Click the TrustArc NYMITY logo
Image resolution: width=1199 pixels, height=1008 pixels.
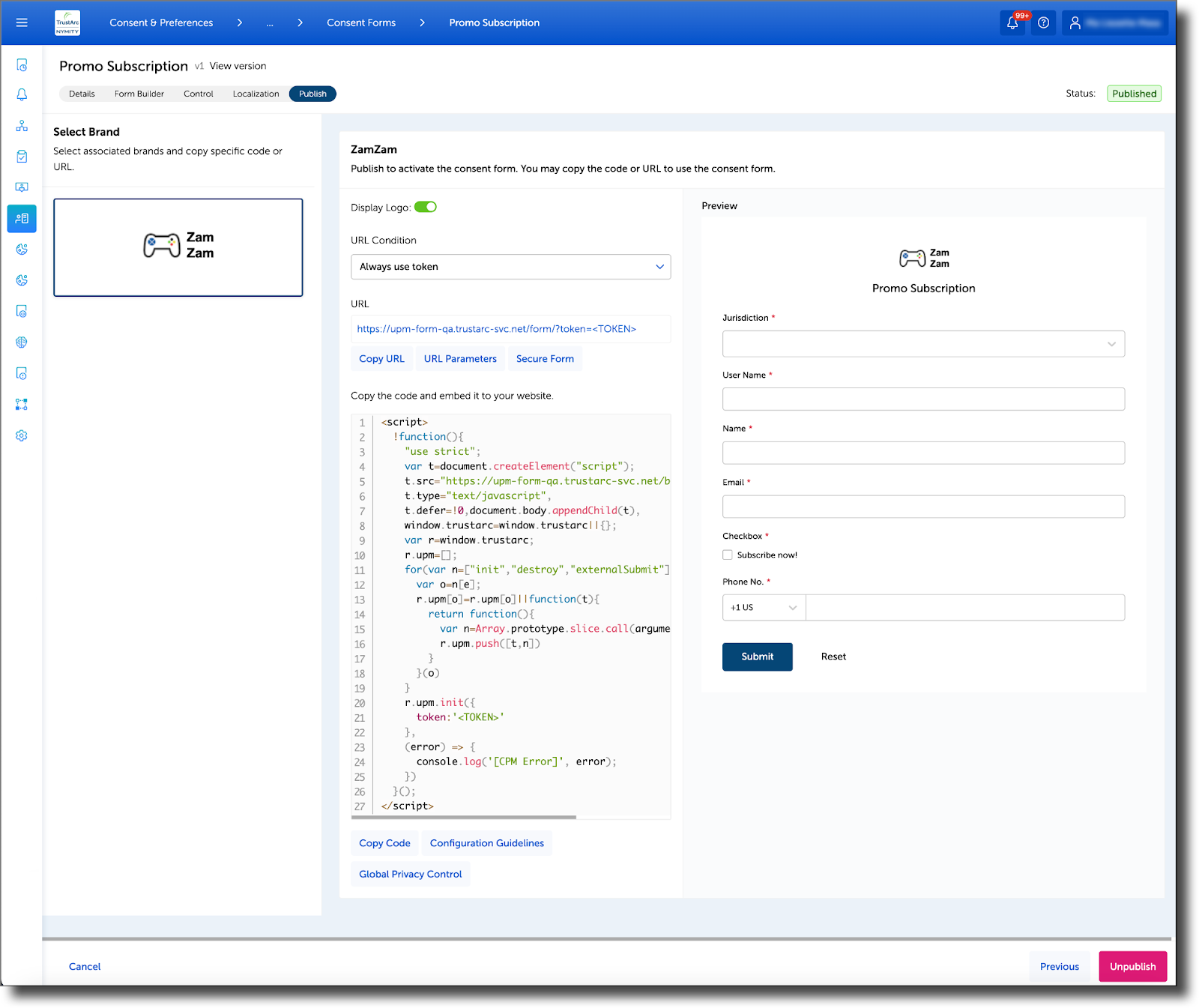pos(67,22)
